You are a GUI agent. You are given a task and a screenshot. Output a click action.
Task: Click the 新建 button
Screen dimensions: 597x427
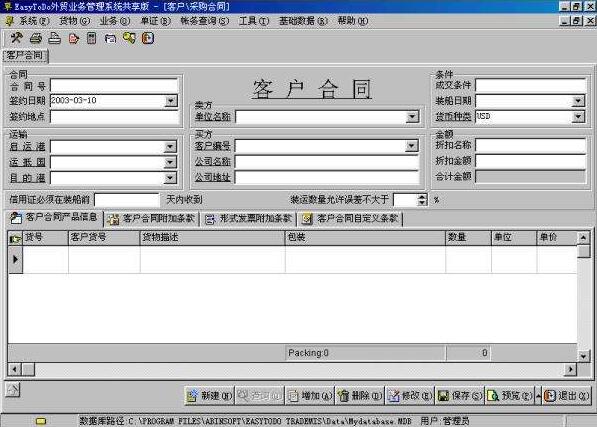click(209, 396)
